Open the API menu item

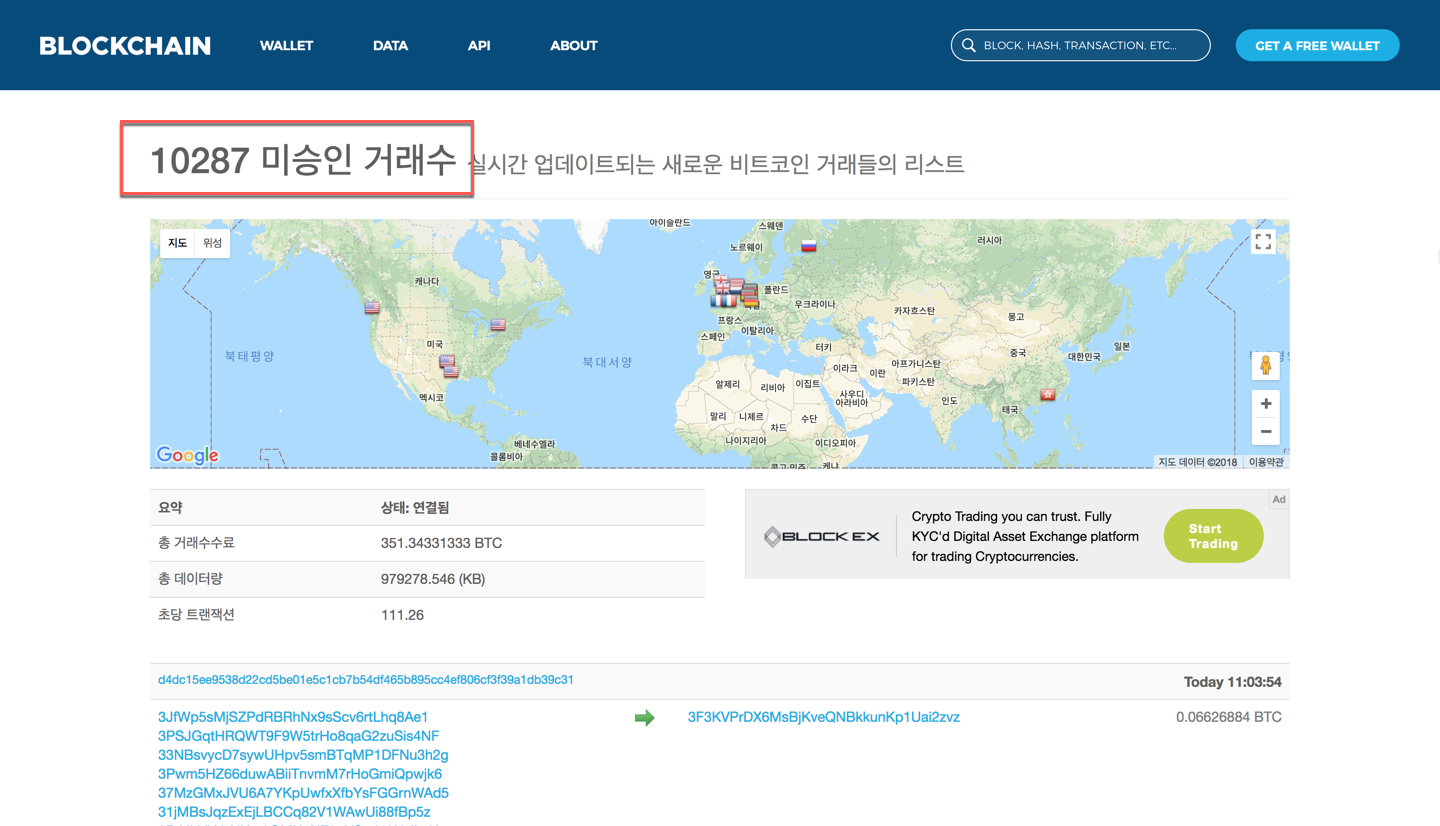pyautogui.click(x=479, y=46)
